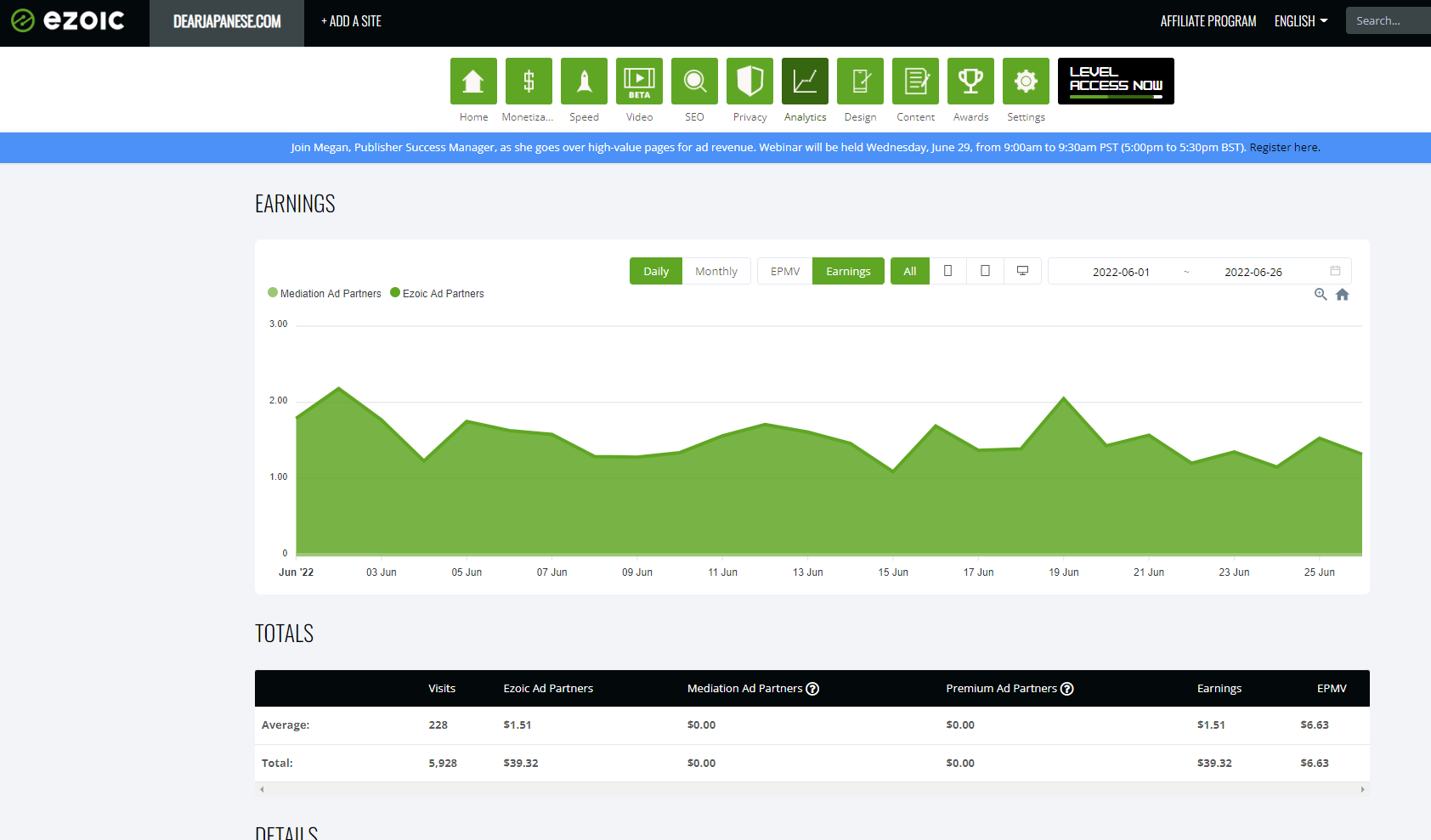This screenshot has width=1431, height=840.
Task: Click Level Access Now banner
Action: 1116,81
